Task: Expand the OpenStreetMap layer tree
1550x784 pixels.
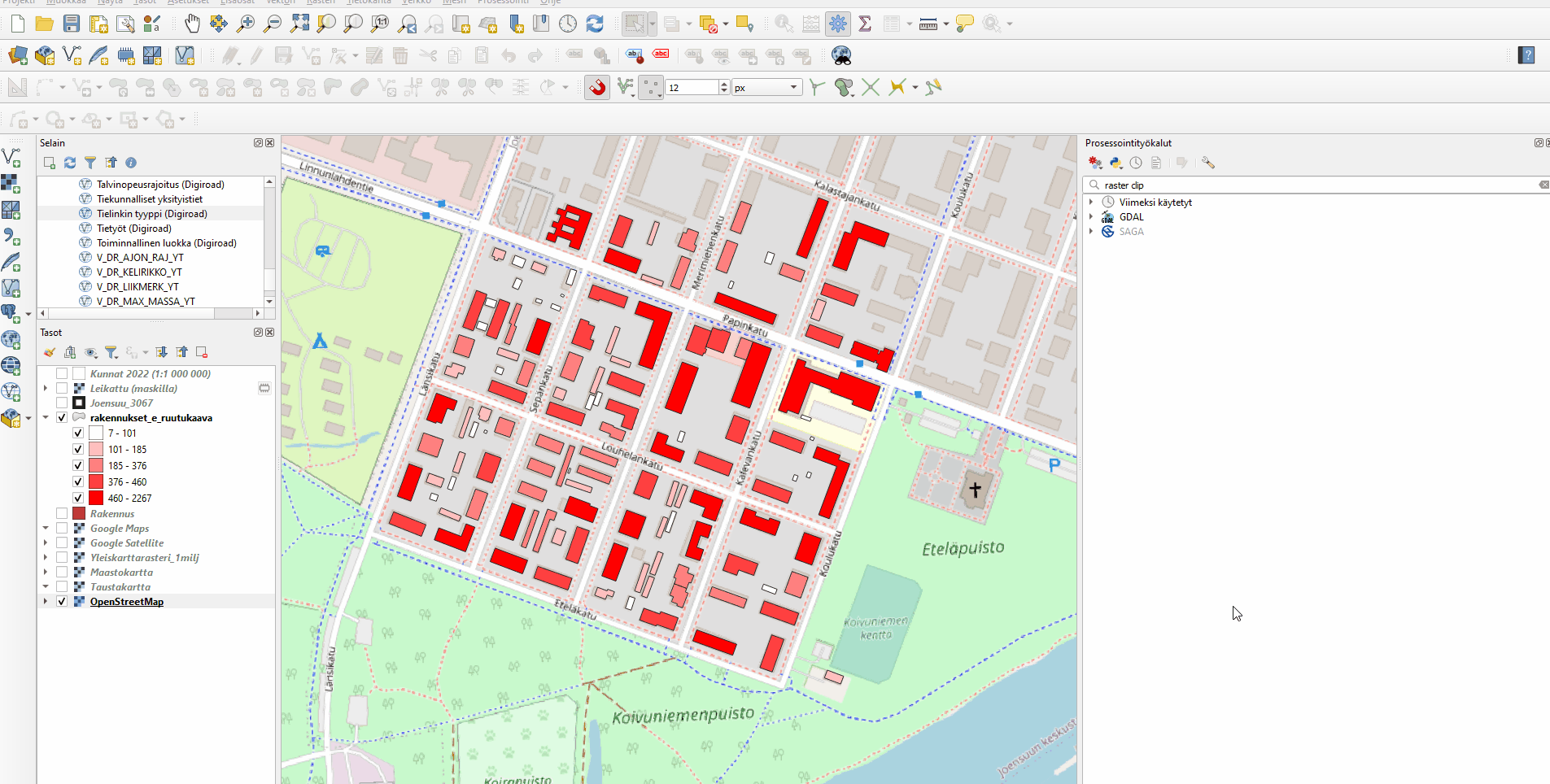Action: 46,602
